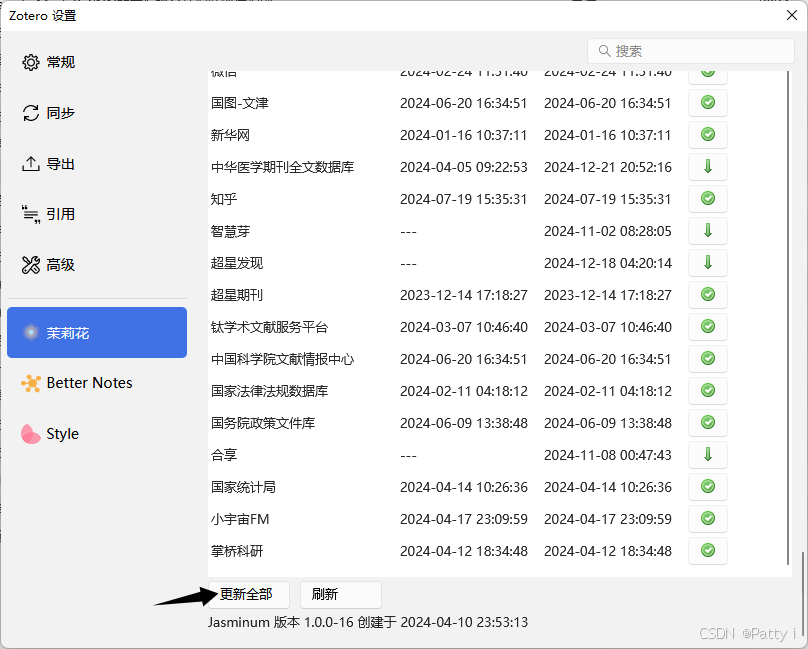Click the check icon for 中国科学院文献情报中心
The width and height of the screenshot is (808, 649).
pos(708,358)
